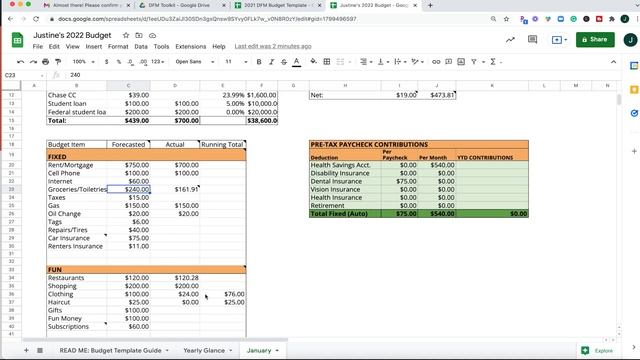
Task: Click the 'Last edit was 2 minutes ago' link
Action: point(273,47)
